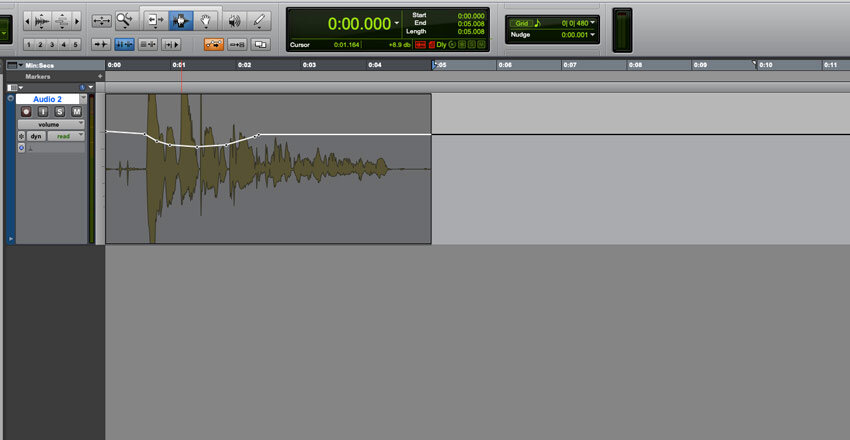The width and height of the screenshot is (850, 440).
Task: Open main counter format dropdown
Action: point(397,23)
